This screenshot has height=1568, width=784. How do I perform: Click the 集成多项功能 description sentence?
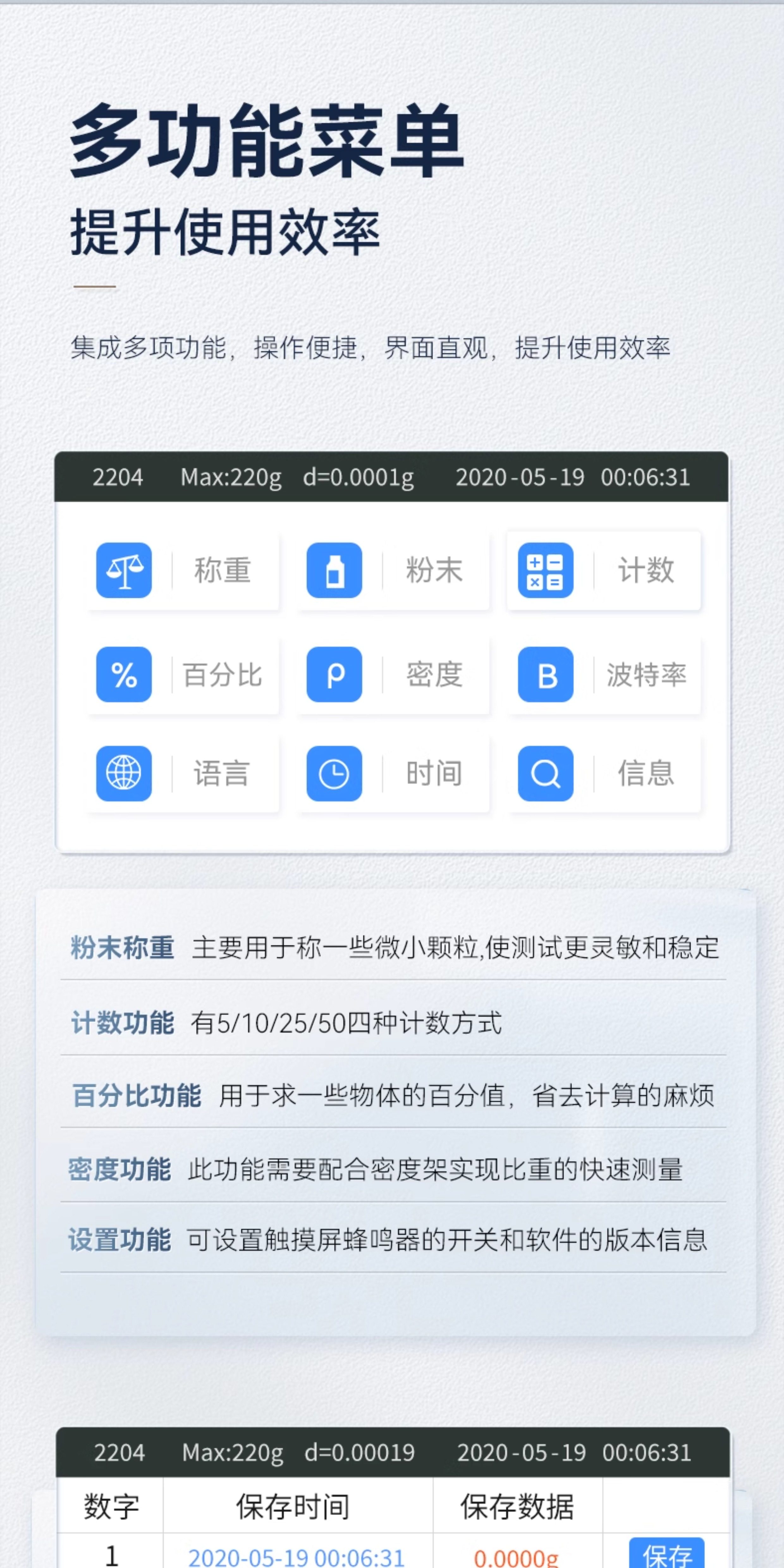370,348
